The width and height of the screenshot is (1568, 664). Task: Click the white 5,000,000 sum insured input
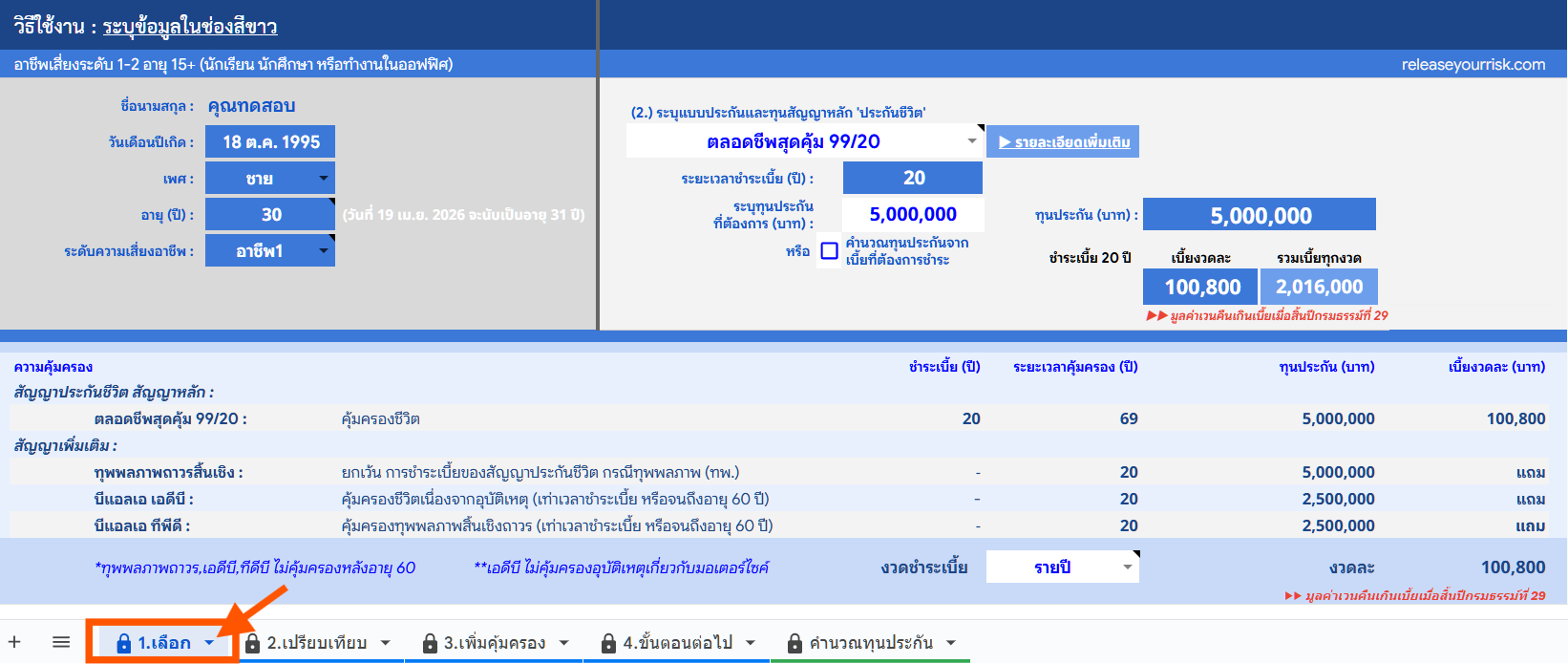click(x=912, y=215)
